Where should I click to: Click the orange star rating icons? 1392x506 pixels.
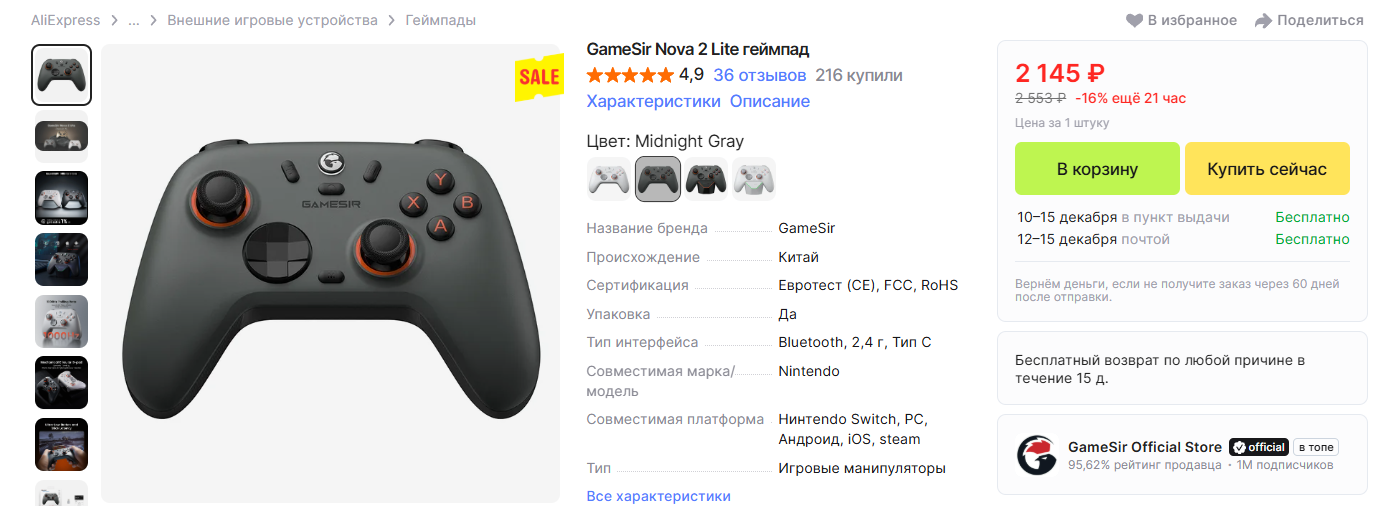[x=630, y=75]
